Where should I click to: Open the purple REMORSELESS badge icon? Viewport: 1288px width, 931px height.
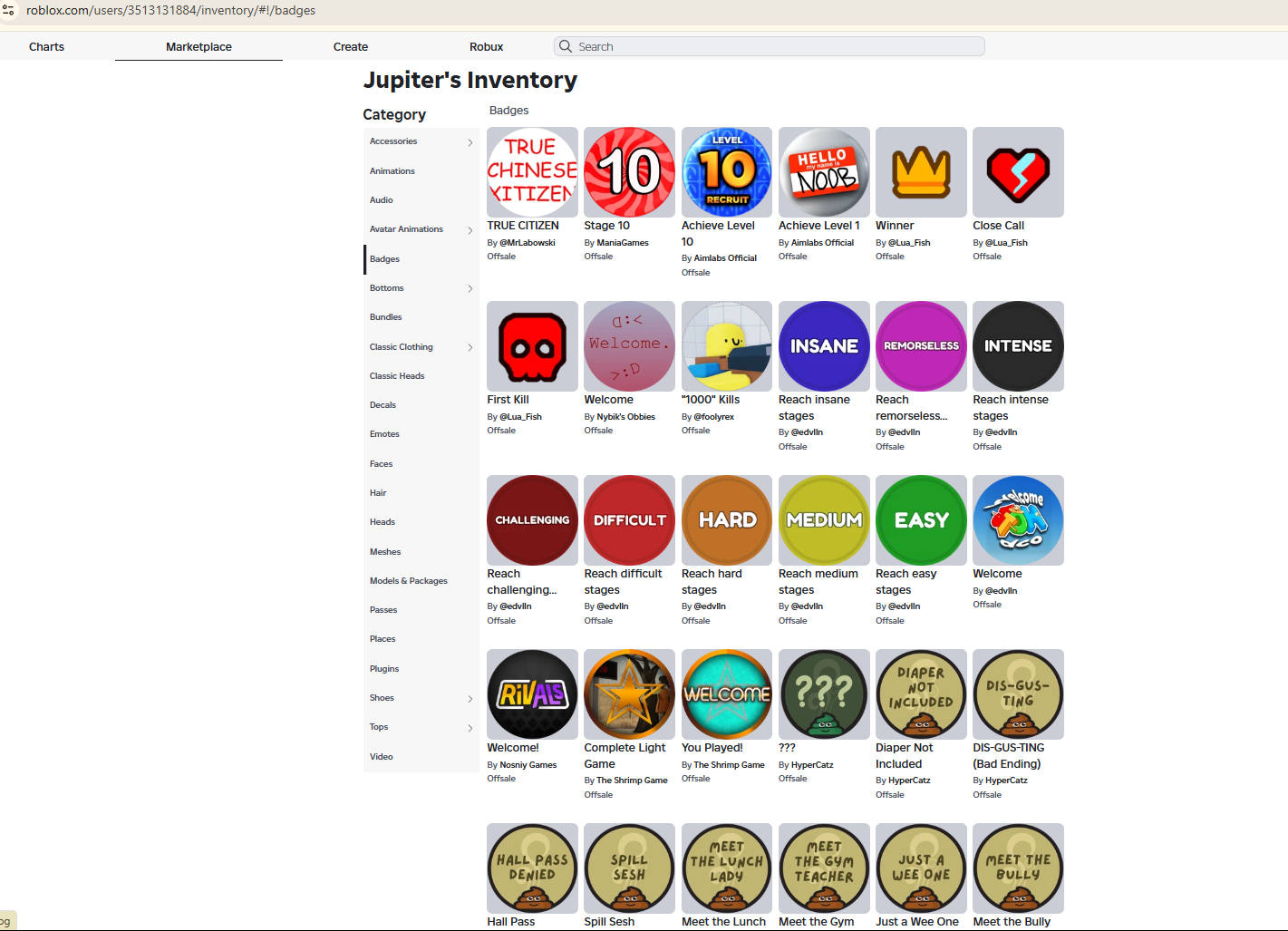tap(921, 346)
